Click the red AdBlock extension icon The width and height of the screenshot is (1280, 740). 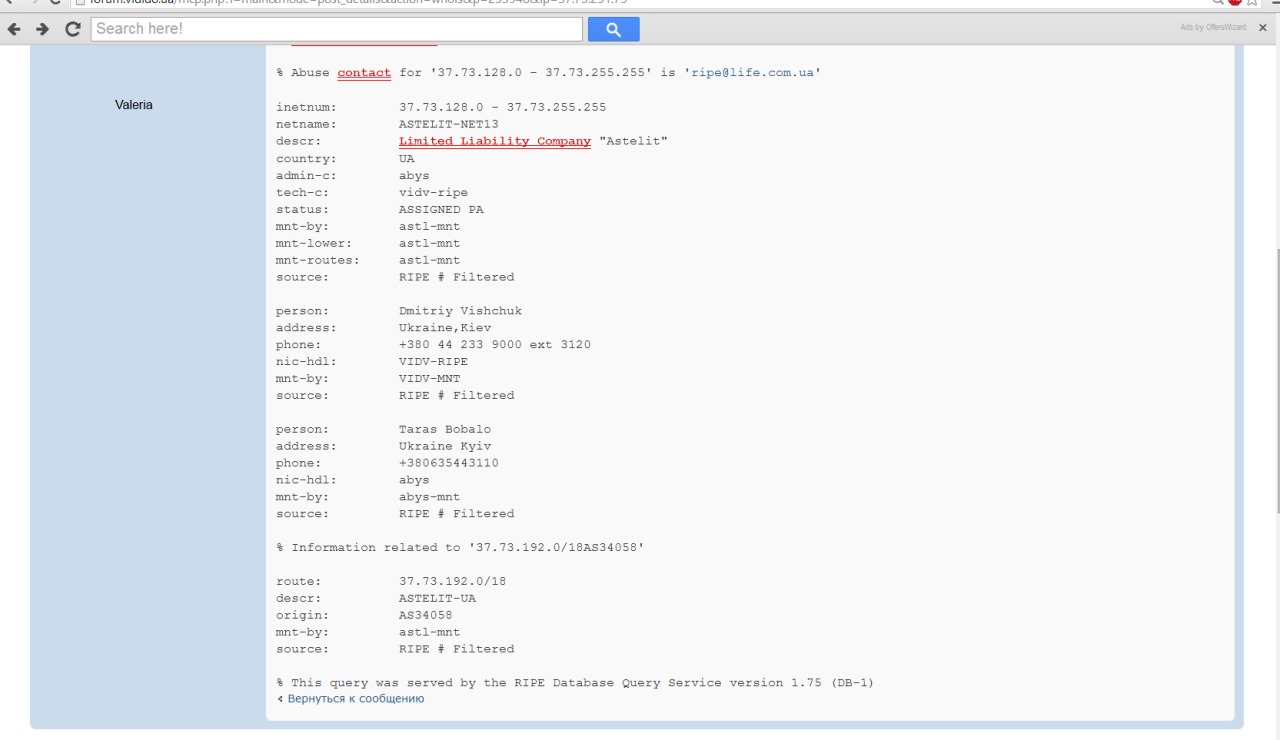(1236, 3)
